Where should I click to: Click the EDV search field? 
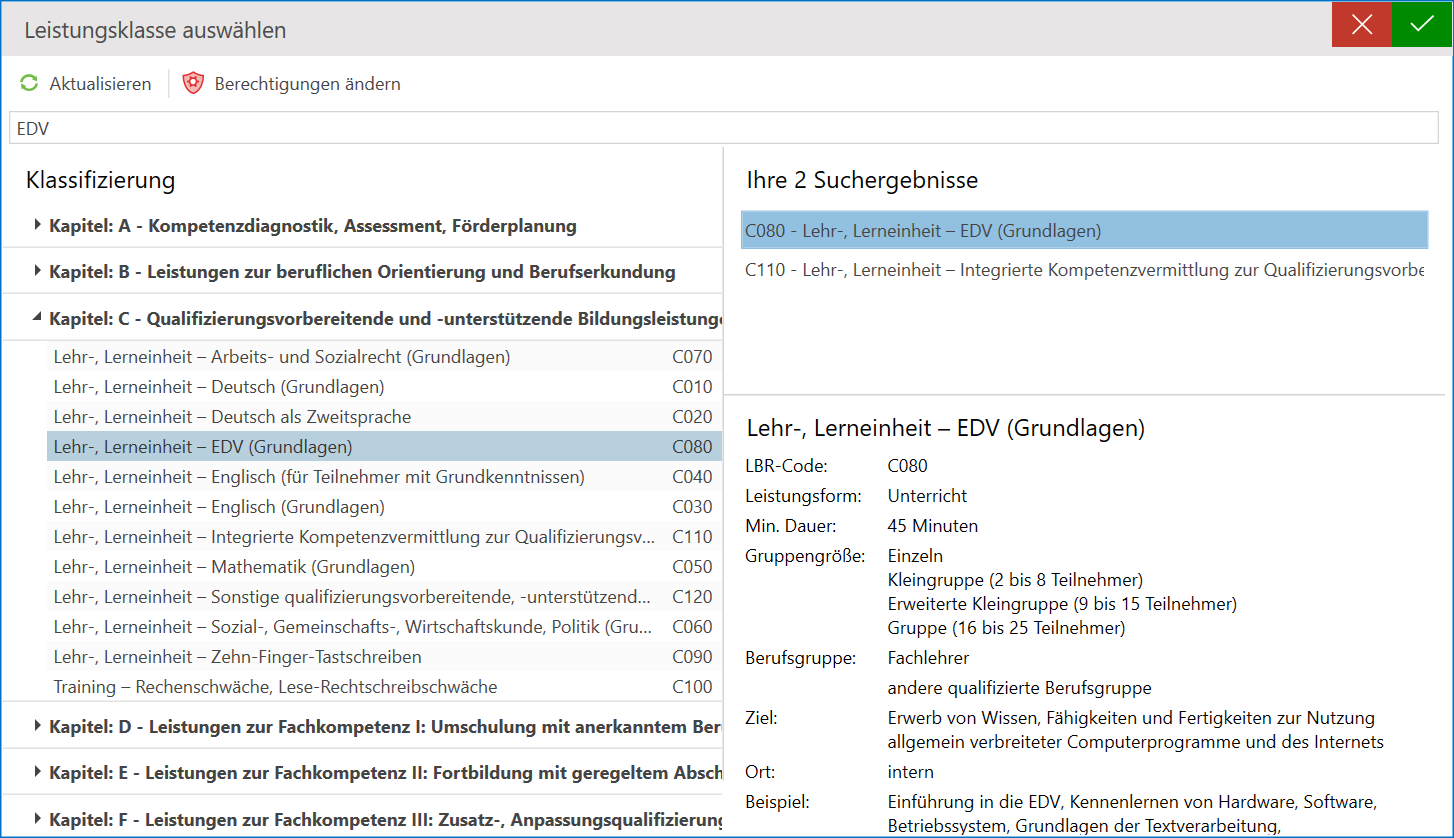(x=725, y=128)
